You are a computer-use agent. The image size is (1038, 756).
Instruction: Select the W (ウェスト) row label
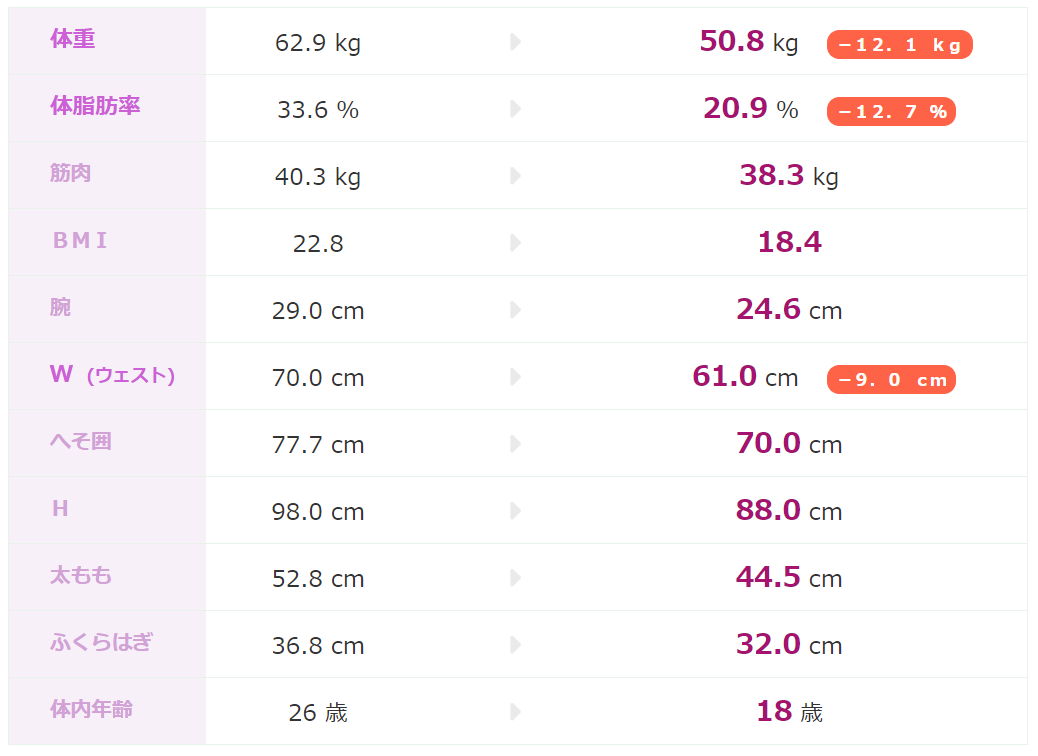click(x=112, y=375)
